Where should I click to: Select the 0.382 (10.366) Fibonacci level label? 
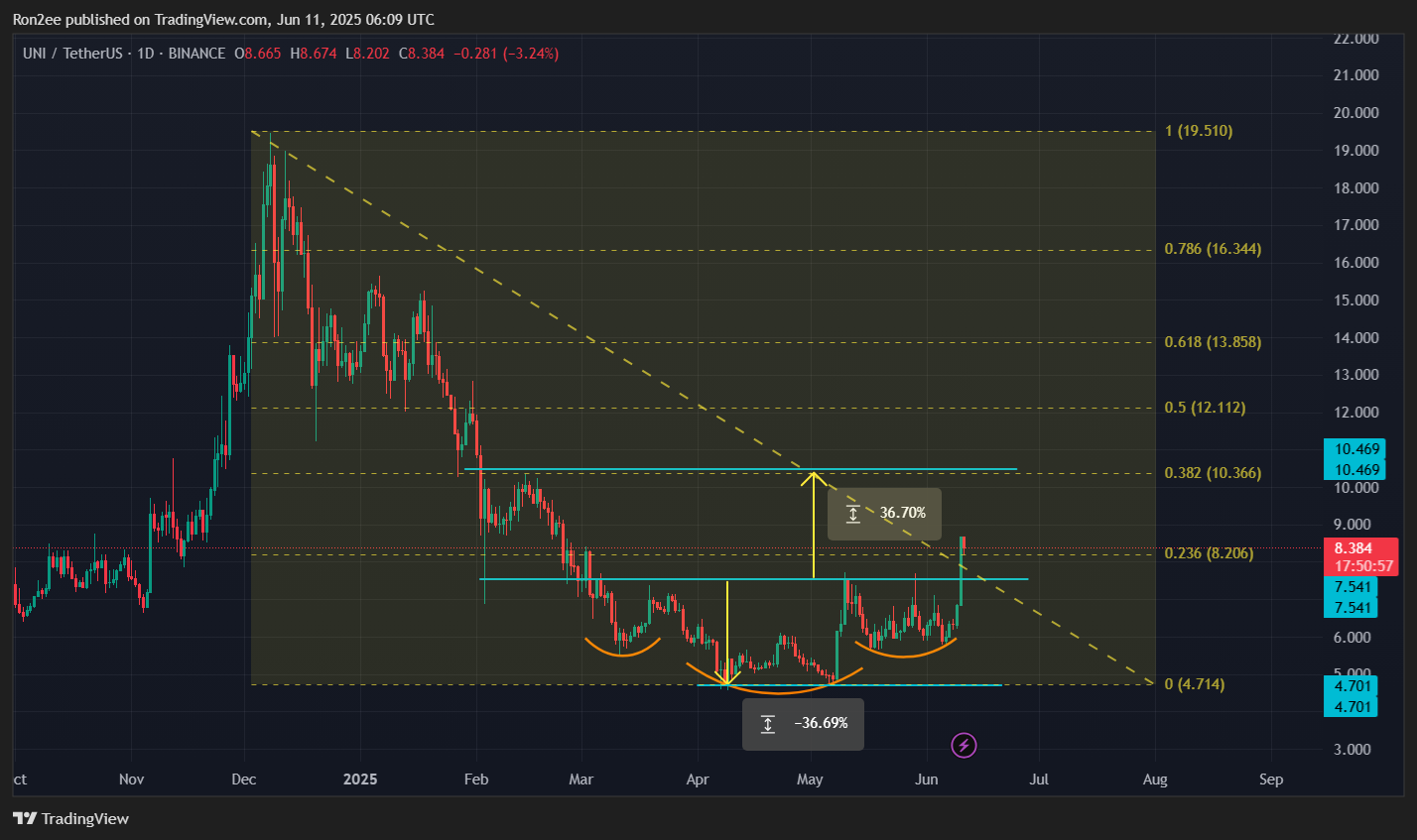[1213, 473]
